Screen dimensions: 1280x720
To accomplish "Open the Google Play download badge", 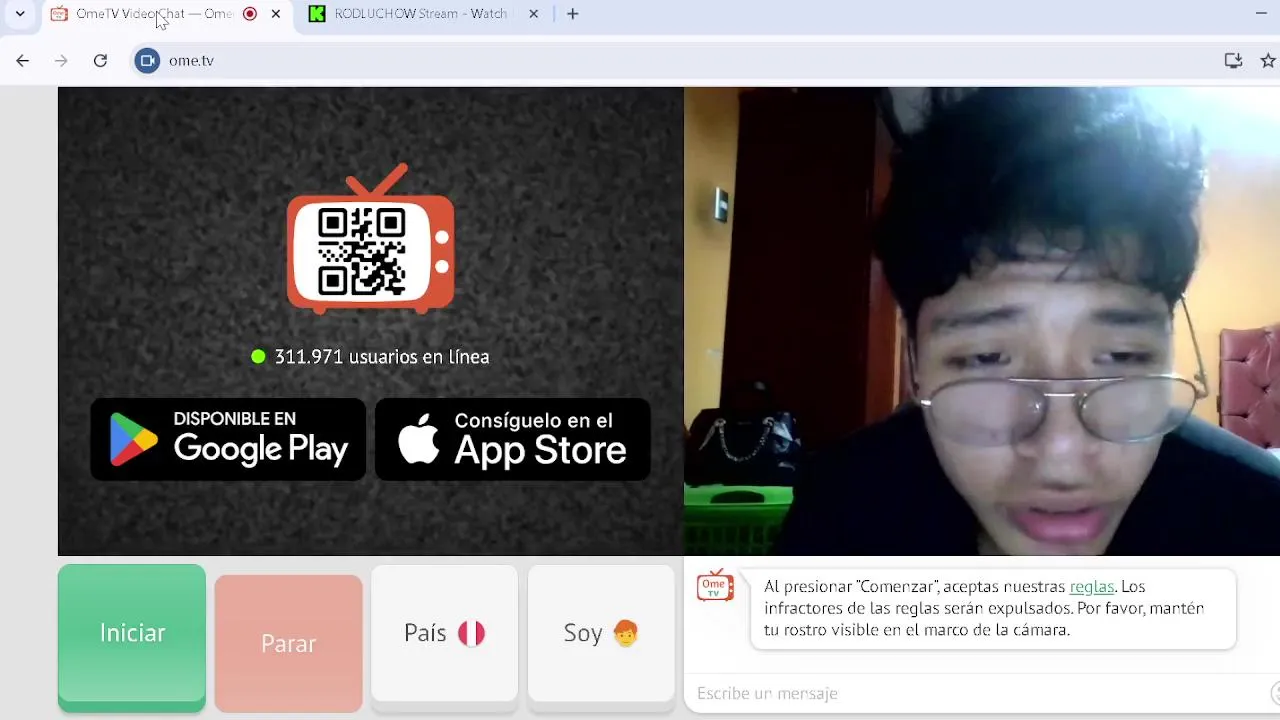I will (x=228, y=440).
